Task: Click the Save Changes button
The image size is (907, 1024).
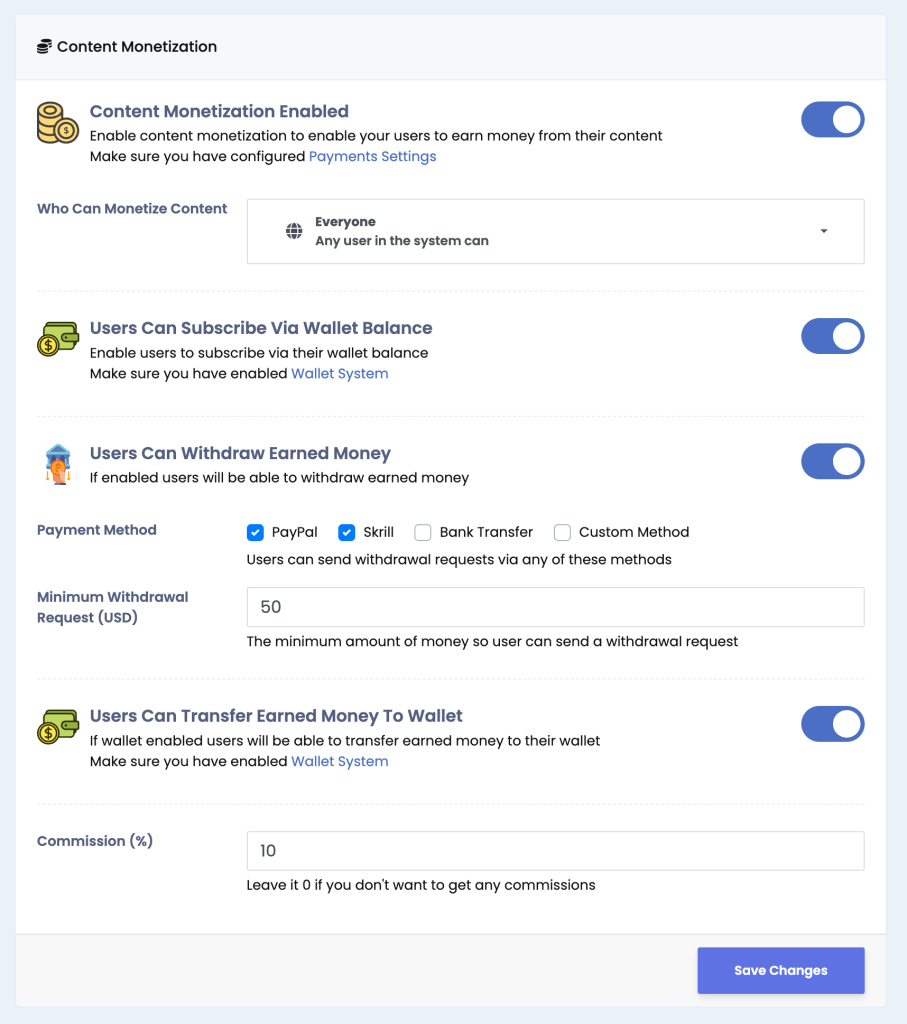Action: coord(781,970)
